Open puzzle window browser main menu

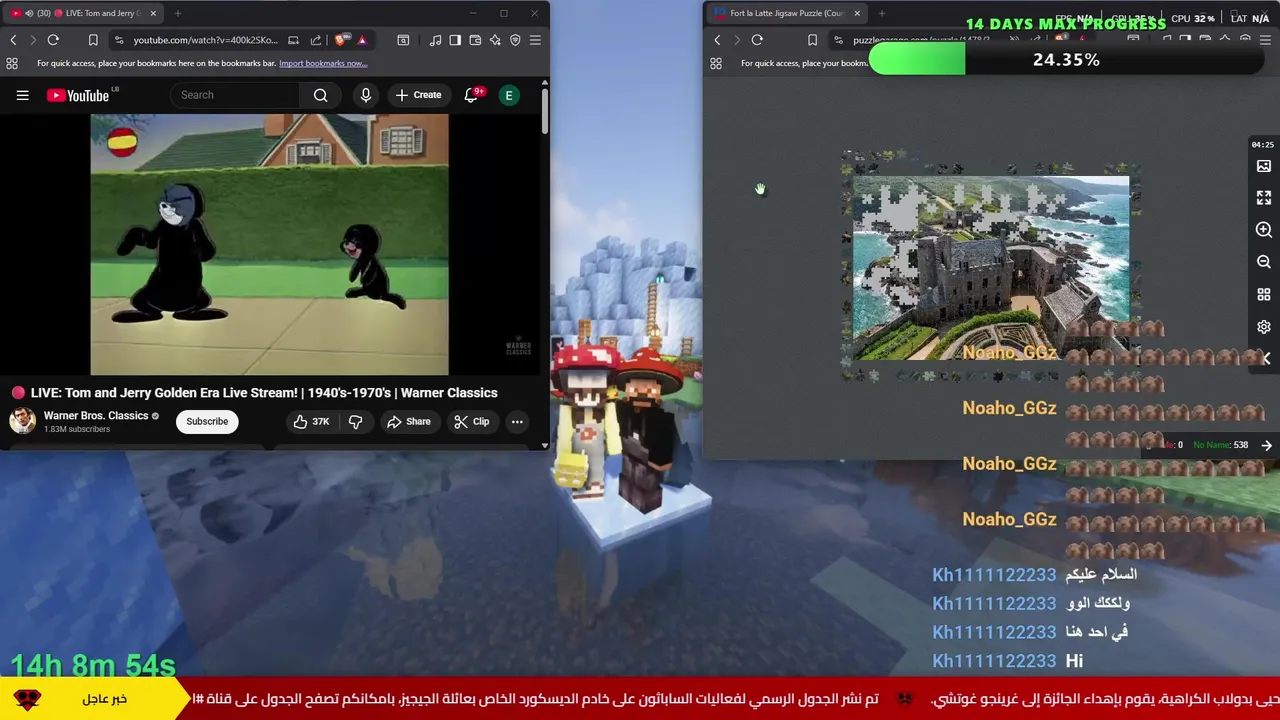(1265, 40)
